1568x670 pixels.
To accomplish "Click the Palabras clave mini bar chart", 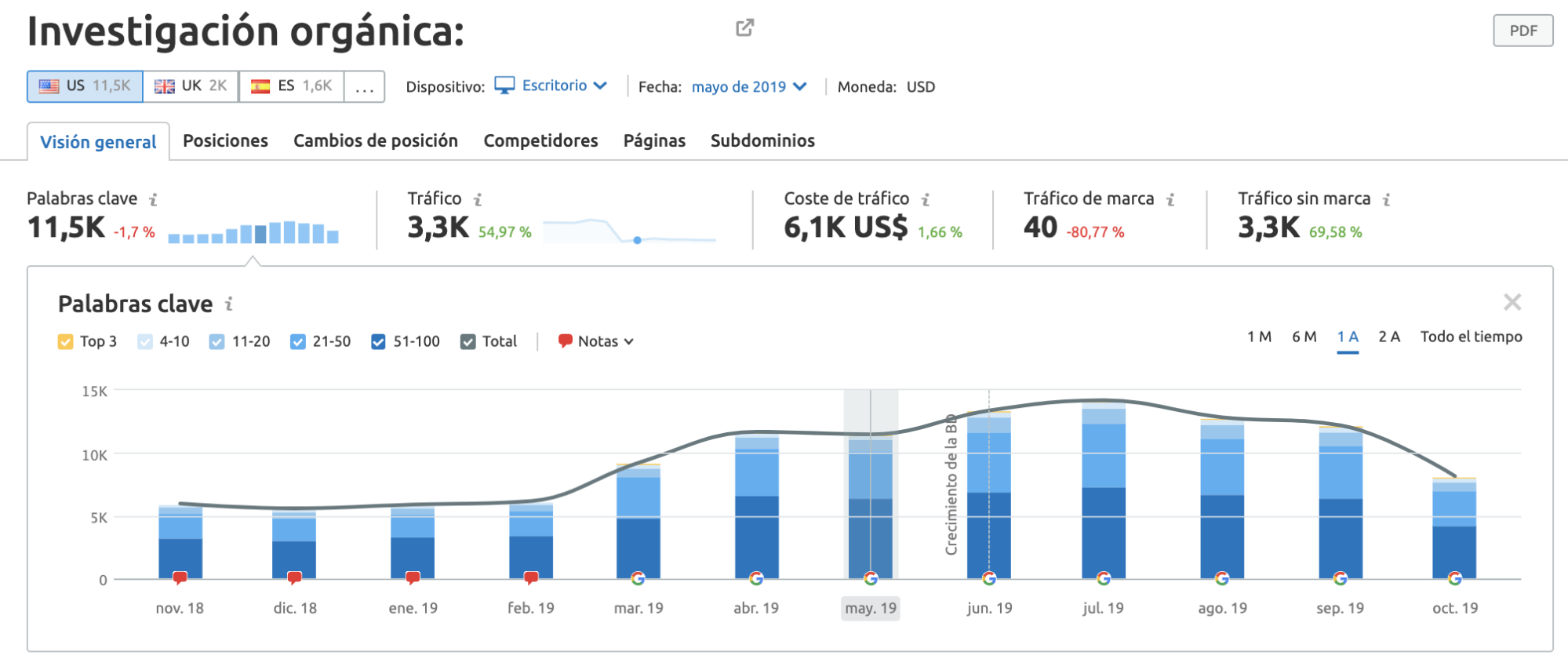I will click(253, 232).
